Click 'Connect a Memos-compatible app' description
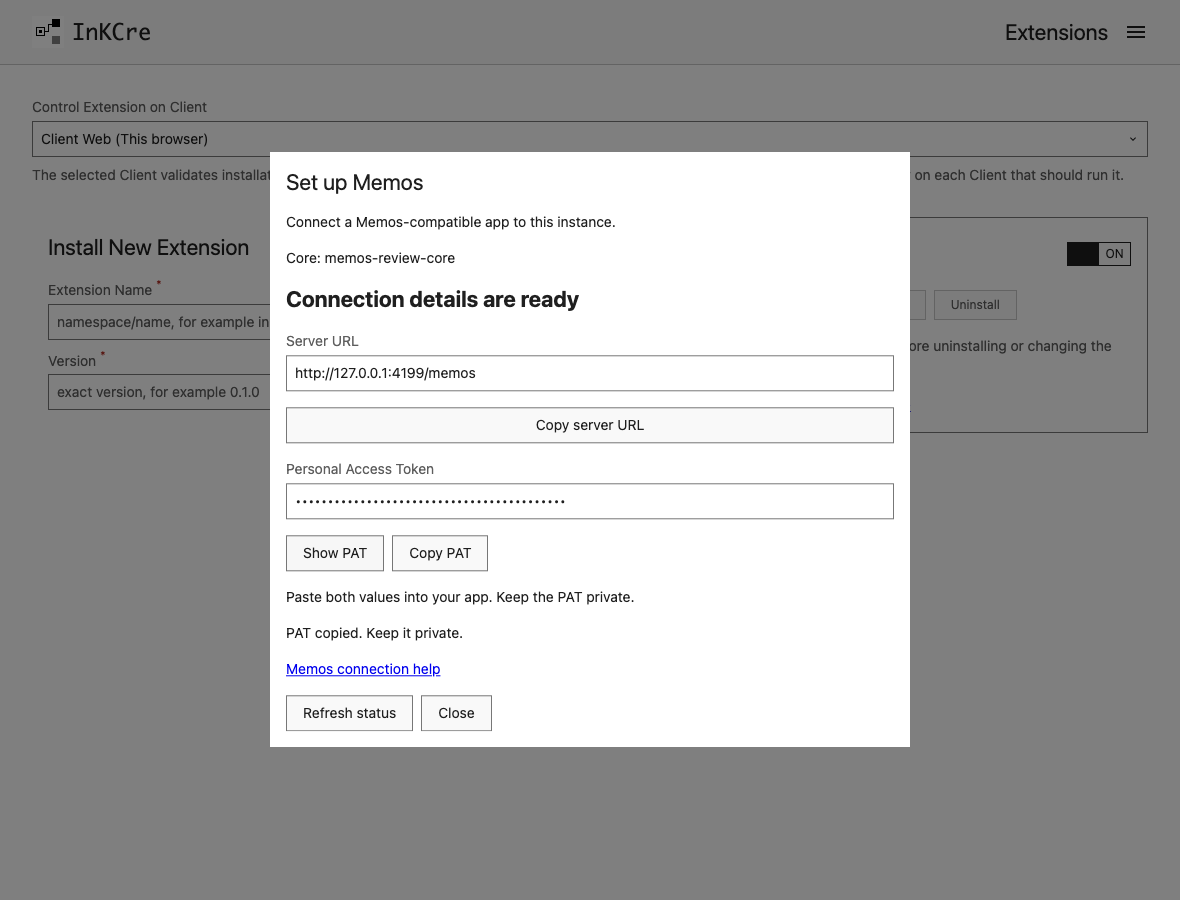 tap(450, 222)
